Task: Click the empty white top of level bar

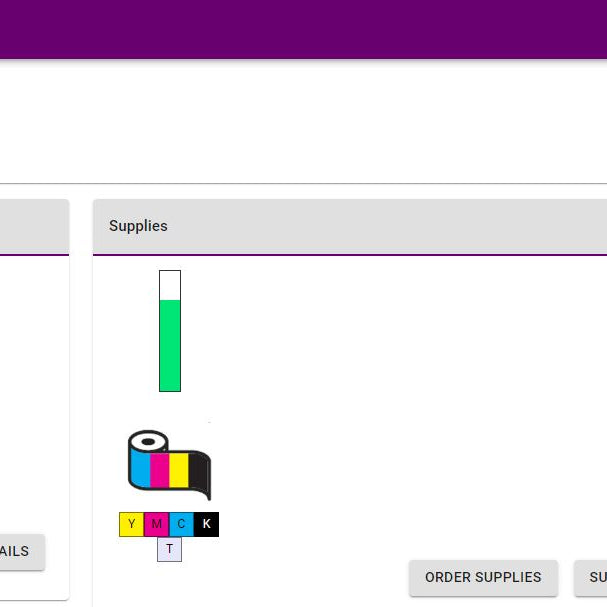Action: [x=170, y=284]
